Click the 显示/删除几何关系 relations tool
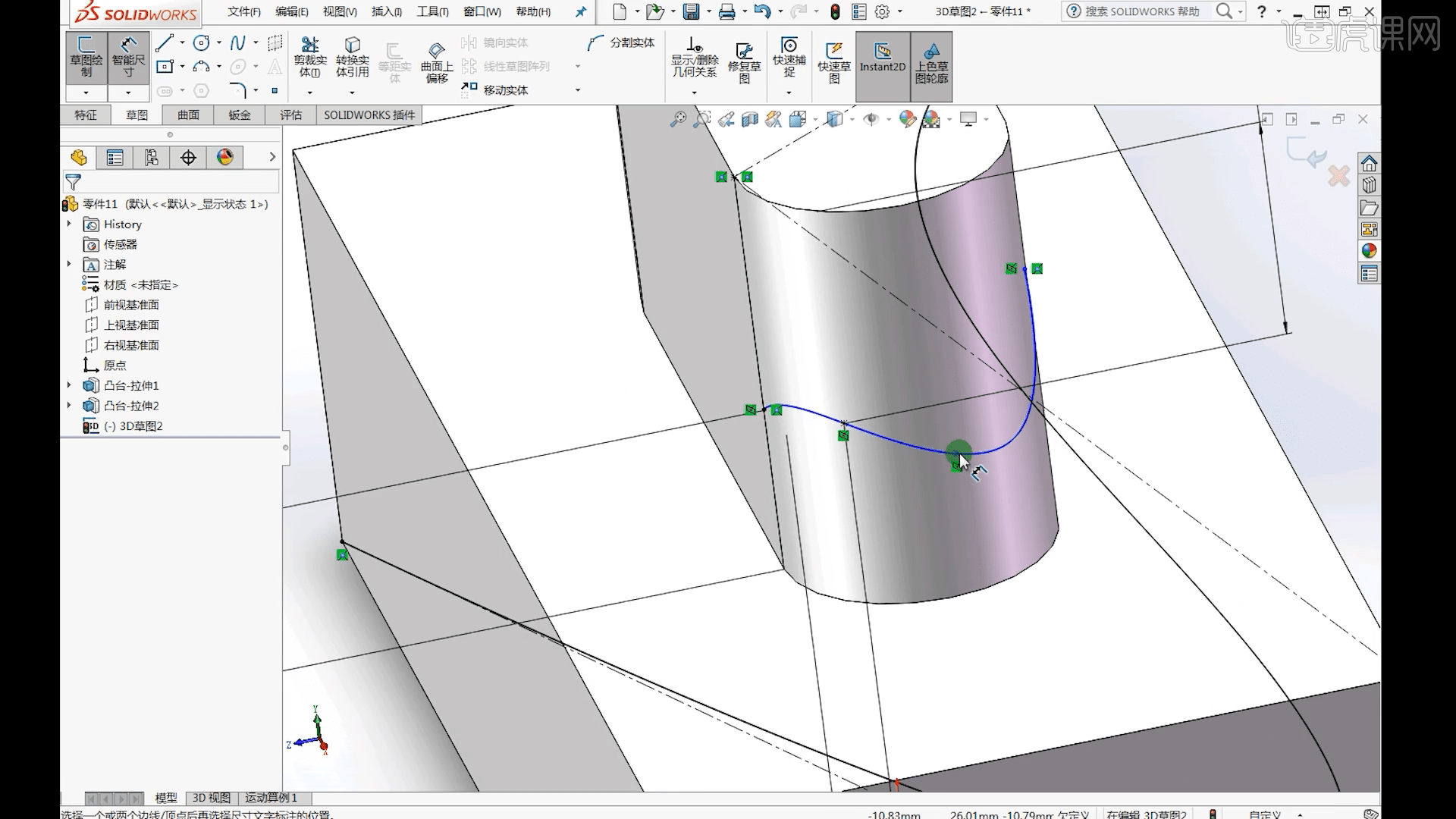This screenshot has width=1456, height=819. 694,58
